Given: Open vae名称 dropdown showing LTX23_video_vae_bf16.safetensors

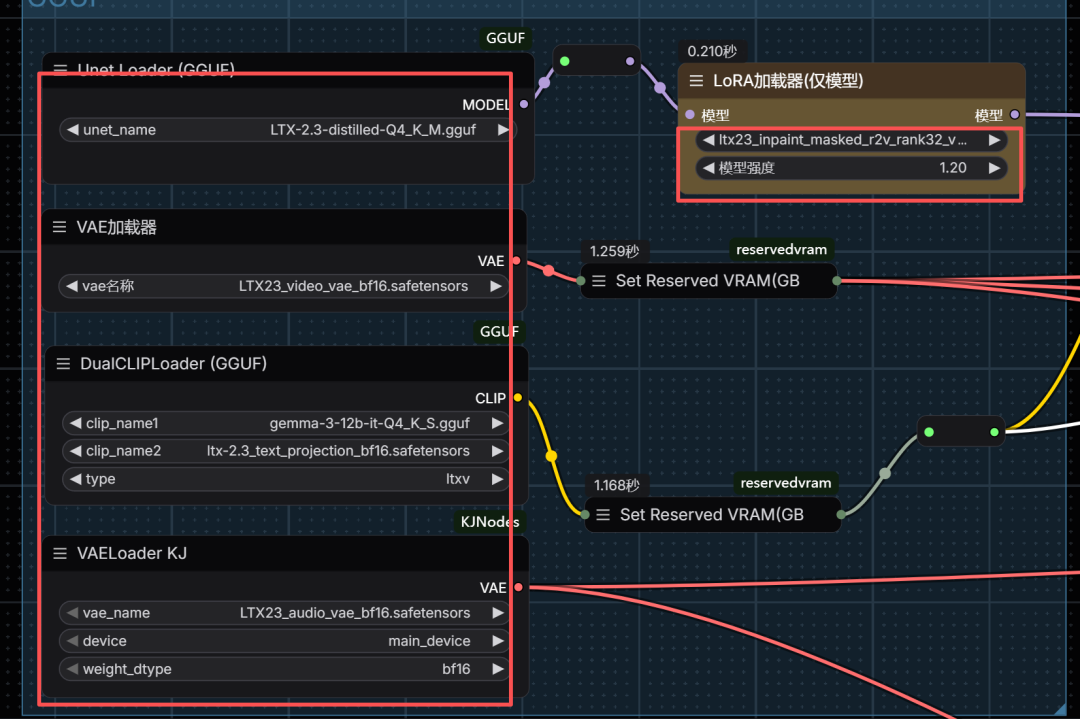Looking at the screenshot, I should [284, 286].
